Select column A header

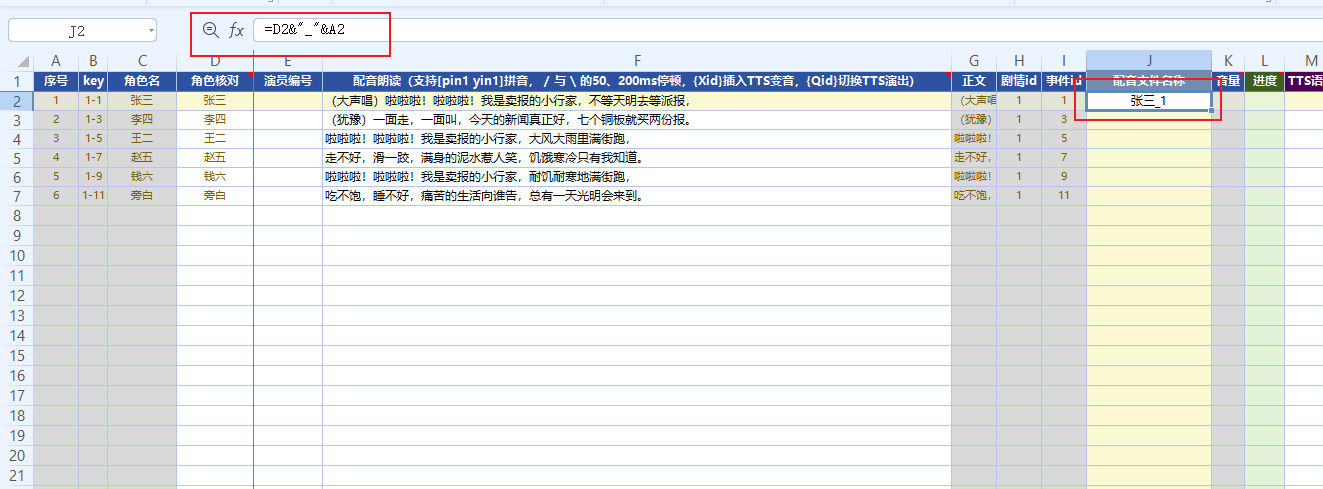point(56,62)
